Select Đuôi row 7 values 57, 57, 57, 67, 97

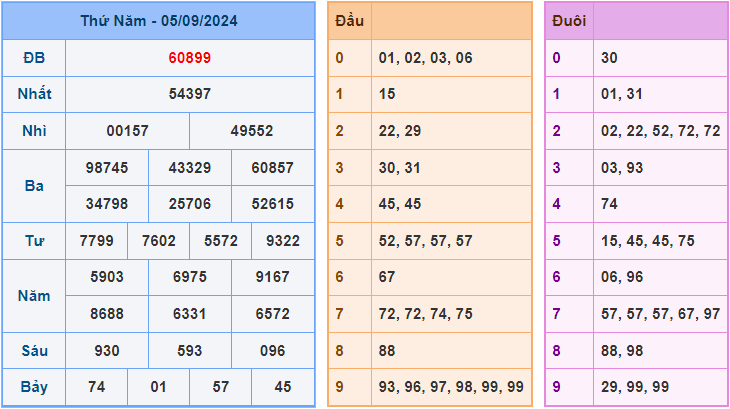pos(660,314)
